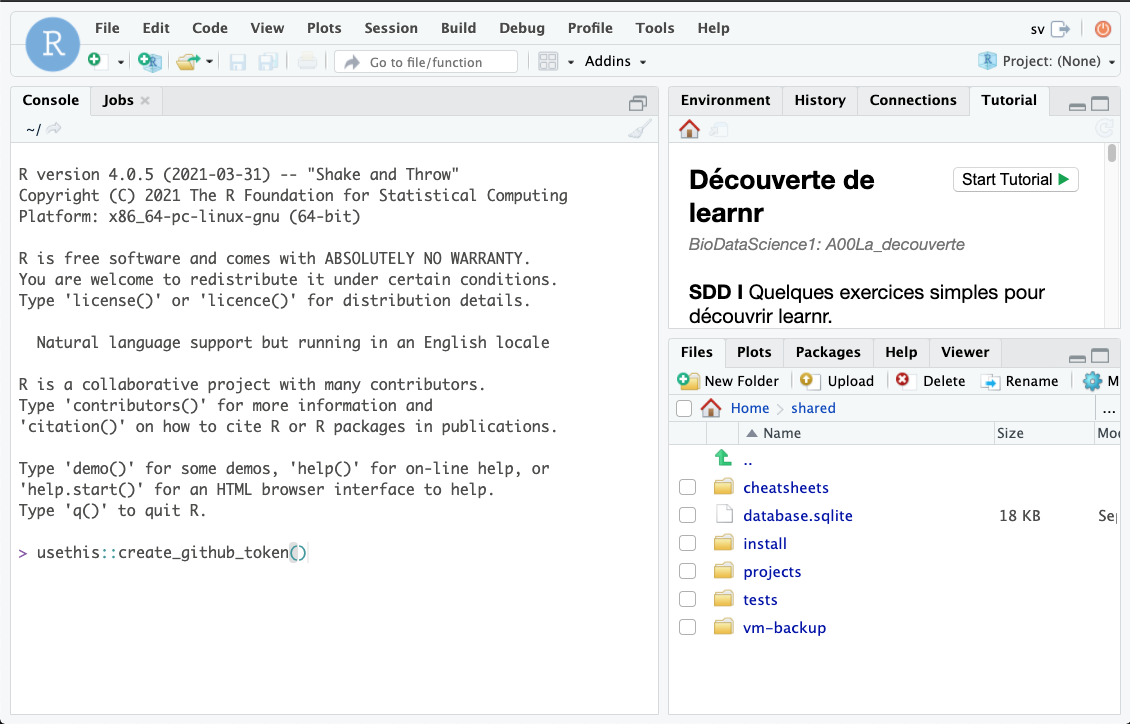Open the Project: (None) dropdown
Screen dimensions: 1130x724
[1046, 61]
